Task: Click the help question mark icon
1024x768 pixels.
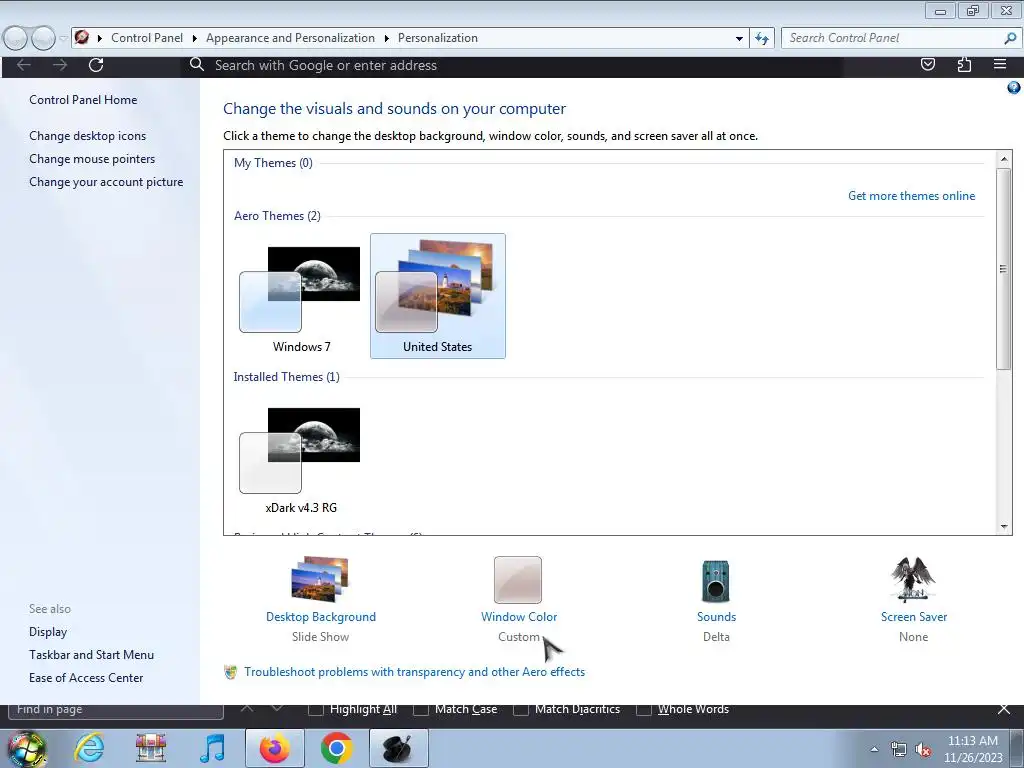Action: (1013, 88)
